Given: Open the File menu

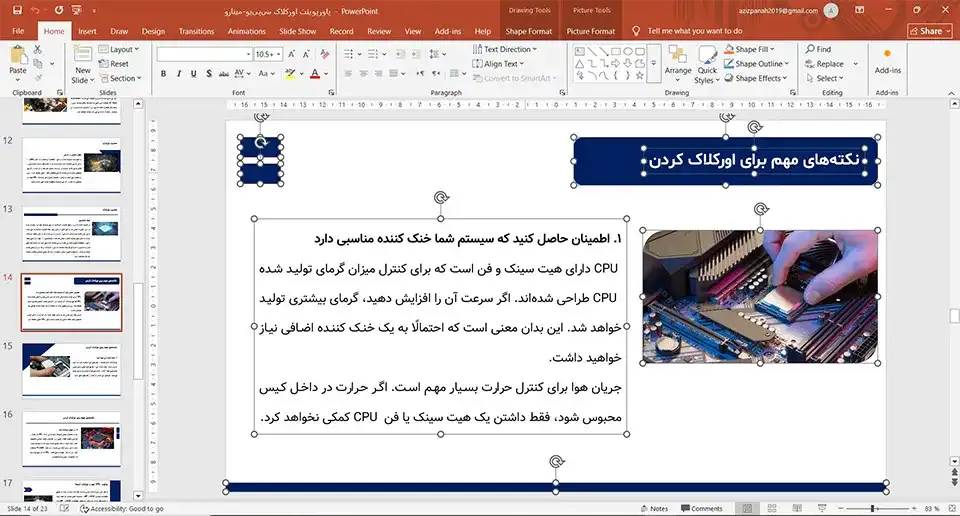Looking at the screenshot, I should [x=18, y=31].
